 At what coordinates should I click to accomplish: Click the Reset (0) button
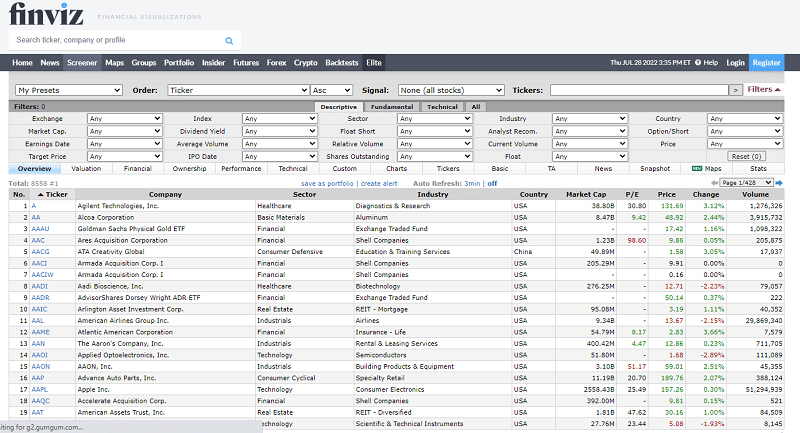pyautogui.click(x=746, y=157)
